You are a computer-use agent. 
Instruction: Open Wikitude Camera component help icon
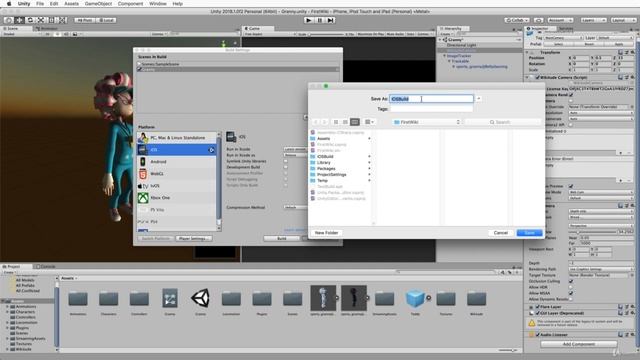620,77
